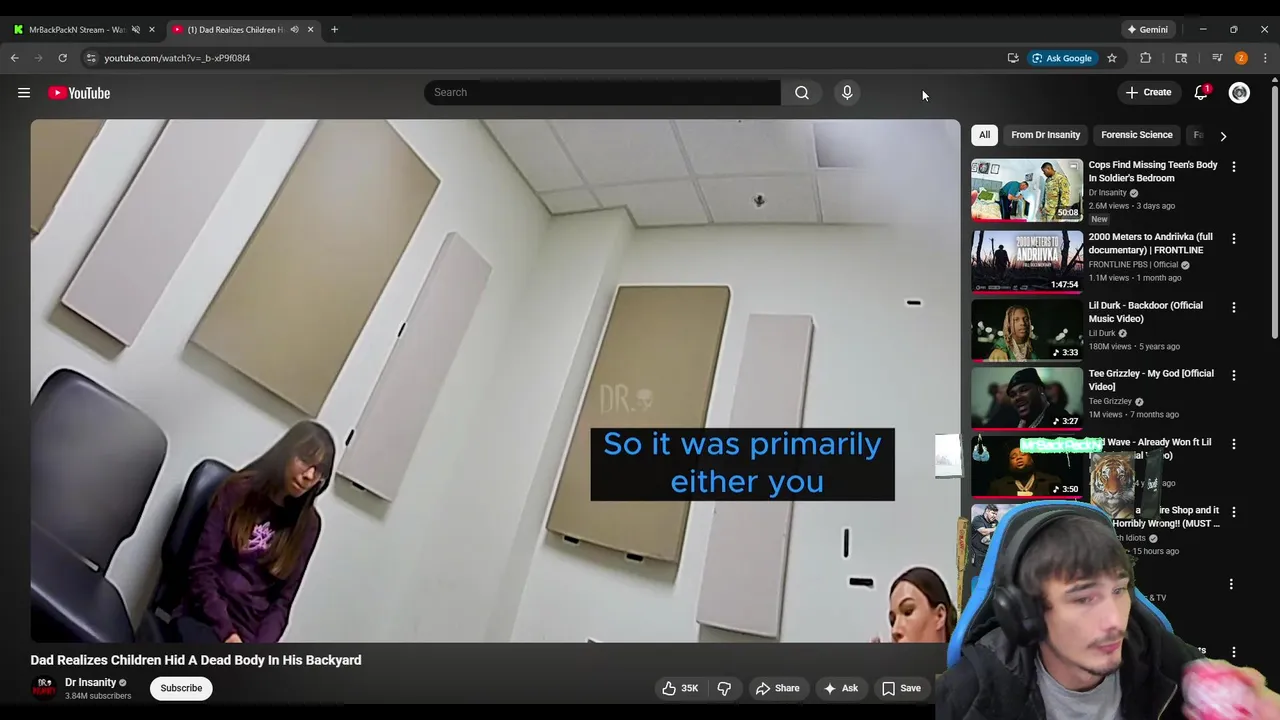This screenshot has width=1280, height=720.
Task: Click the FRONTLINE PBS | Official channel name
Action: [x=1133, y=265]
